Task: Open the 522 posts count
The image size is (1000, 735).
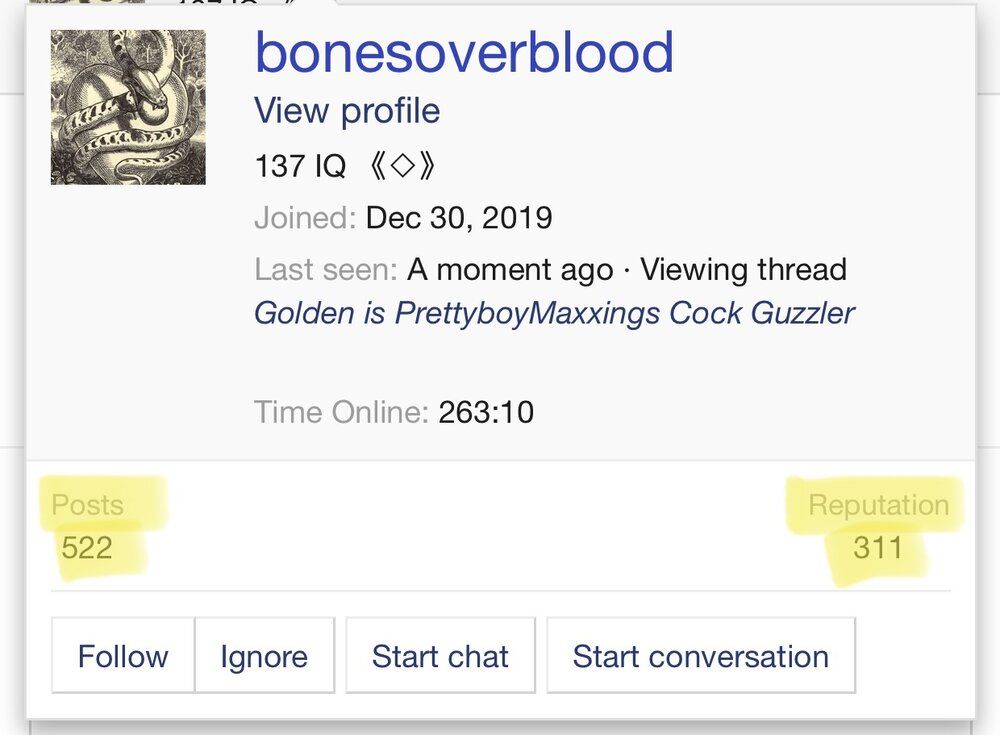Action: pyautogui.click(x=87, y=547)
